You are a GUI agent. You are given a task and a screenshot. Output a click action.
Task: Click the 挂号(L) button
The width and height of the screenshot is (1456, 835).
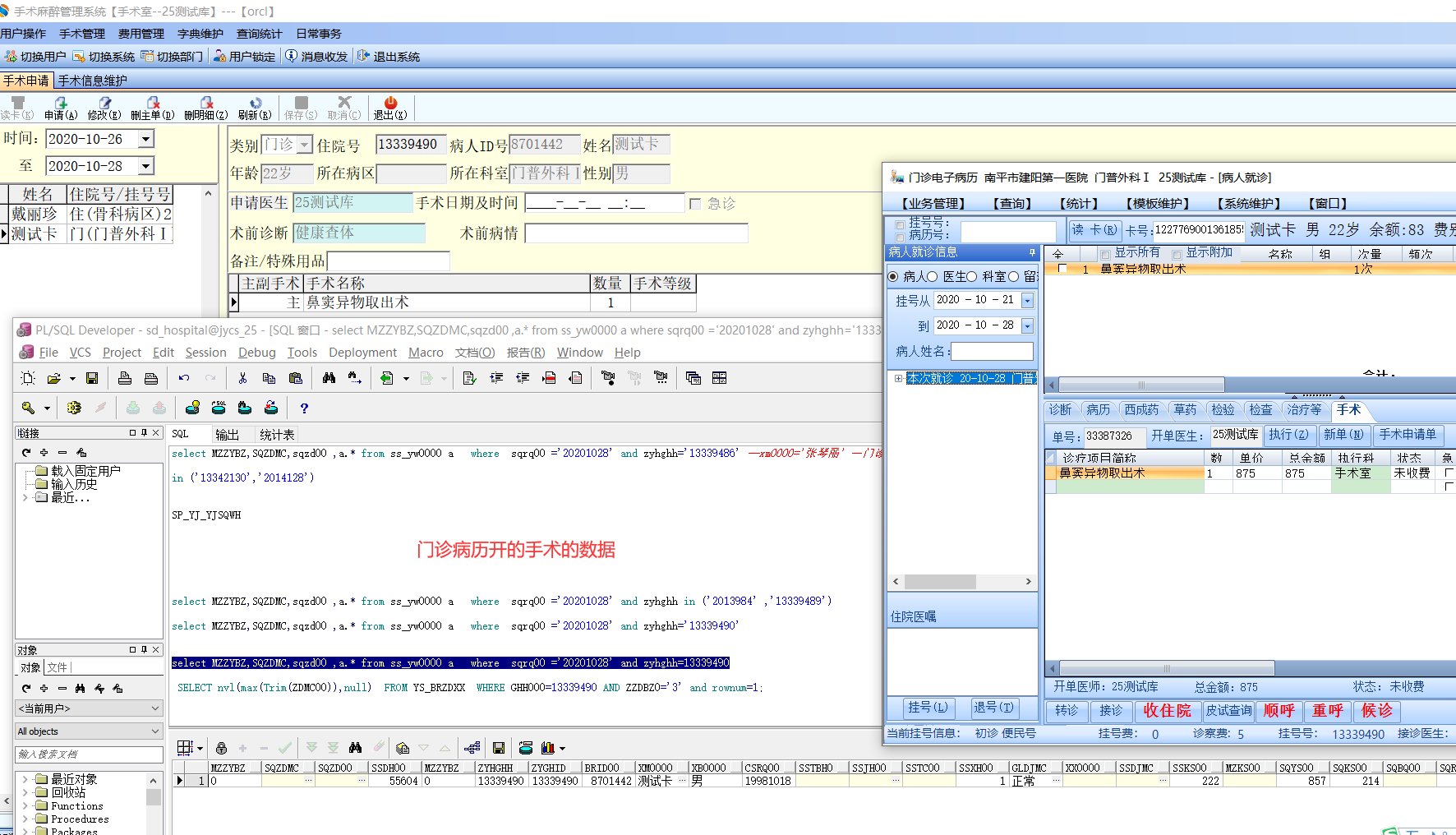928,708
